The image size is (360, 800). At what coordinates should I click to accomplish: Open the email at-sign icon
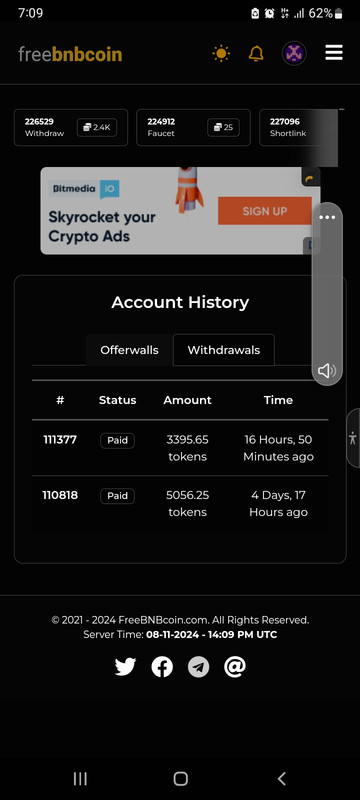(235, 666)
